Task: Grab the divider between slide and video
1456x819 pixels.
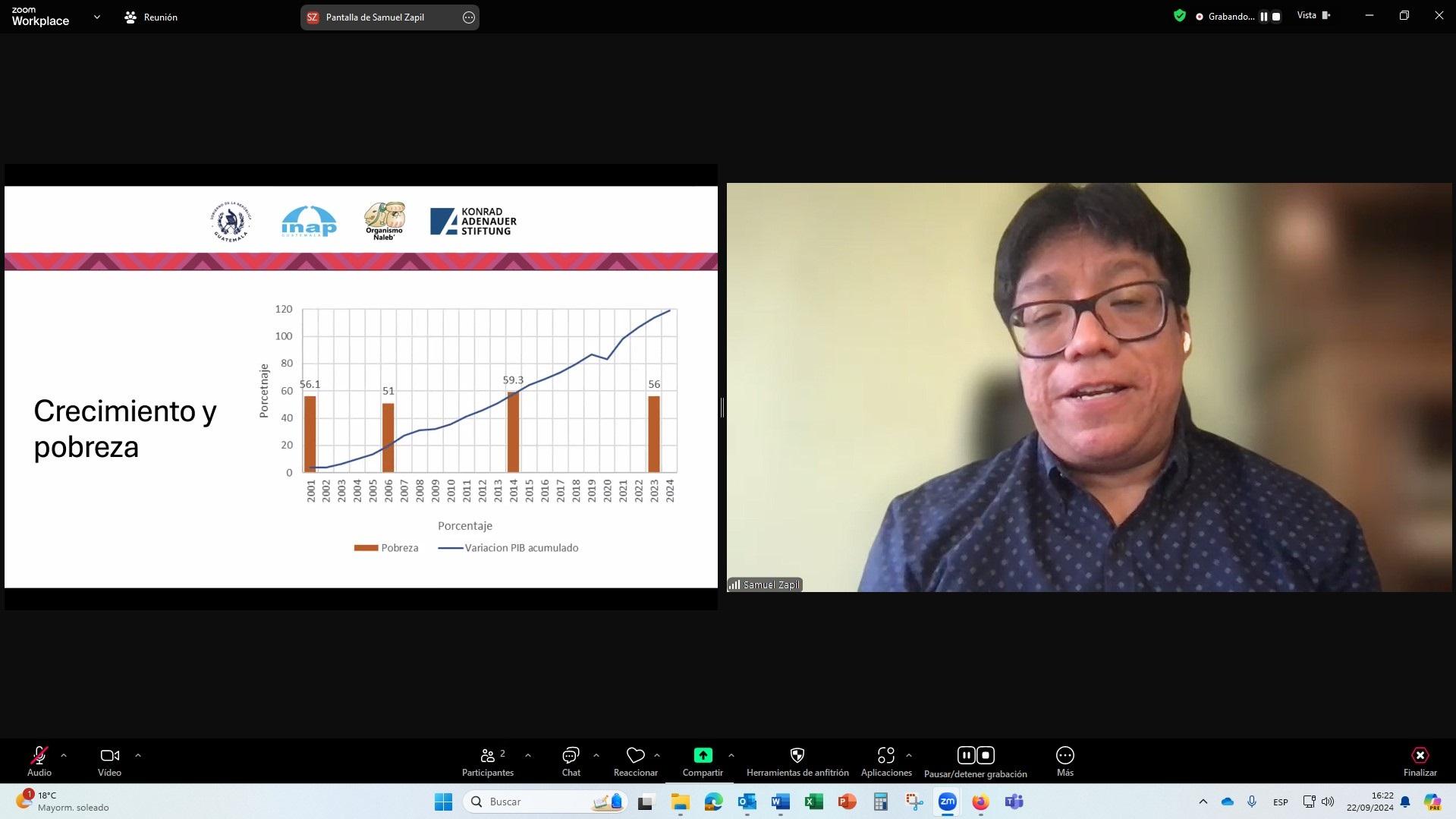Action: (x=722, y=408)
